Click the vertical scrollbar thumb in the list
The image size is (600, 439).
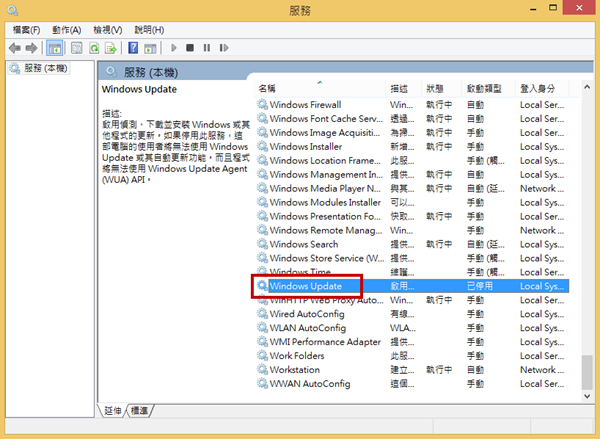click(x=587, y=372)
